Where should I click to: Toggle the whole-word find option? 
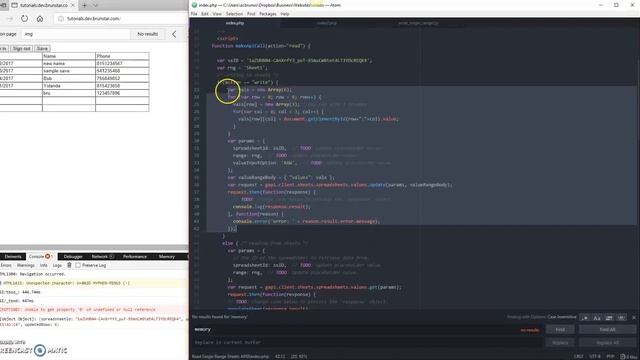point(621,317)
